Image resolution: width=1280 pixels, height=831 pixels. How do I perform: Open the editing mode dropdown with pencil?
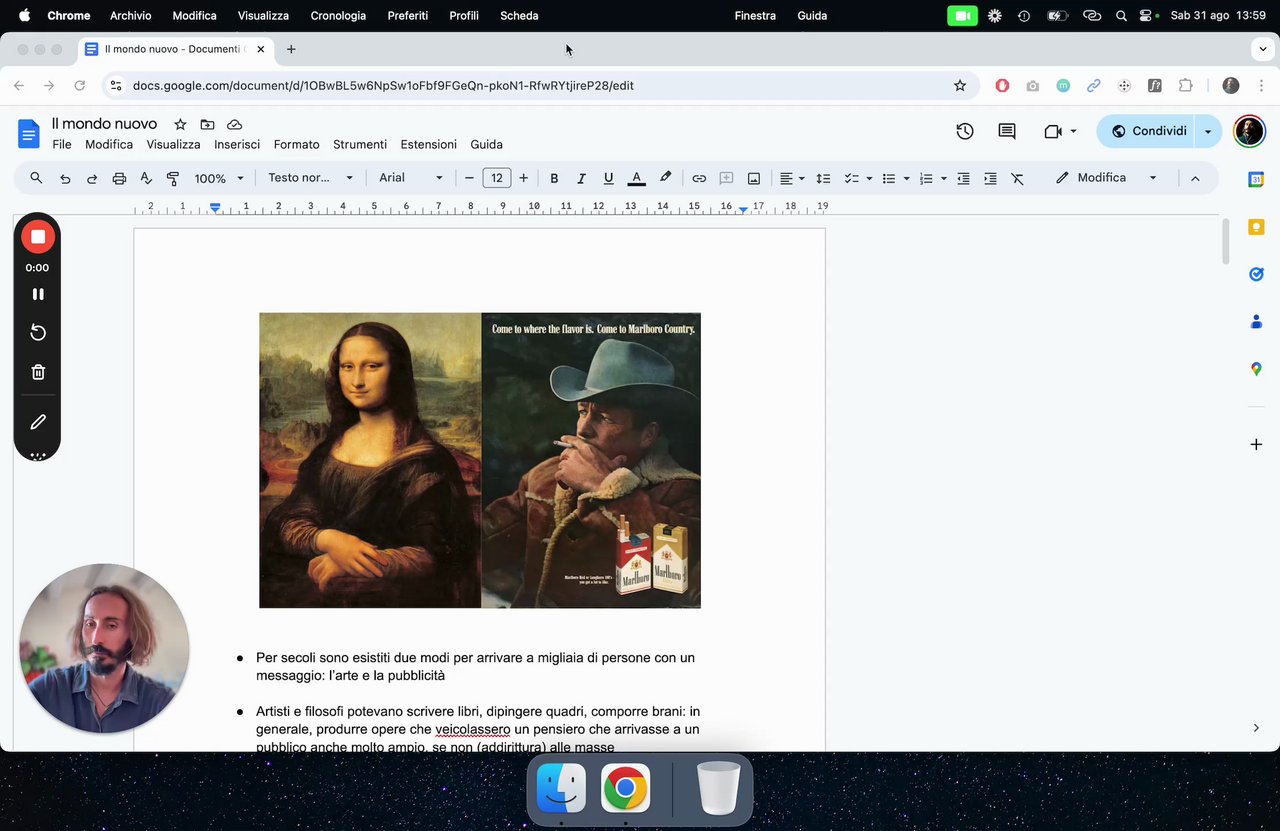pos(1107,178)
